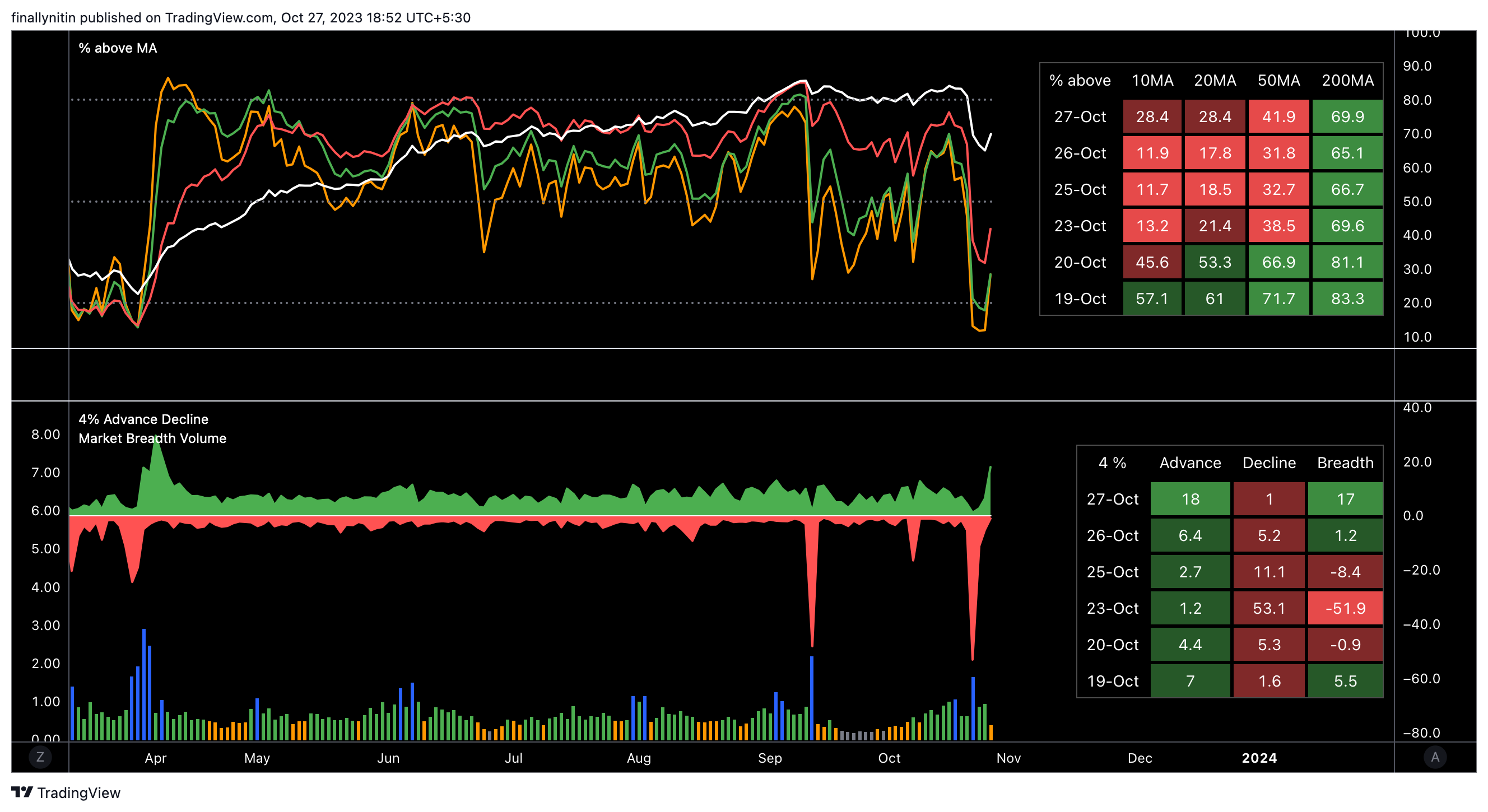This screenshot has width=1488, height=812.
Task: Click the '4% Advance Decline' indicator title
Action: 143,419
